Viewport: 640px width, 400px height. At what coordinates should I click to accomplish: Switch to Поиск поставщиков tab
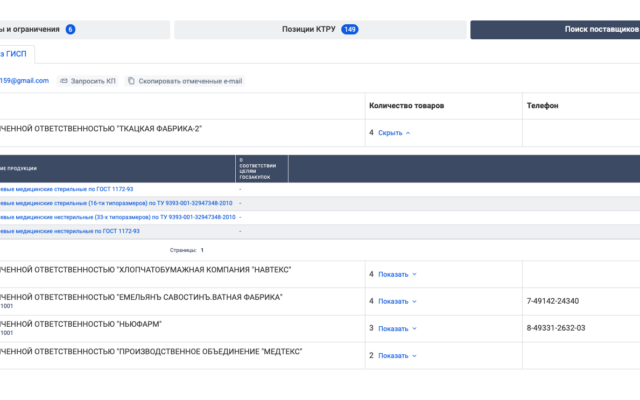(555, 29)
